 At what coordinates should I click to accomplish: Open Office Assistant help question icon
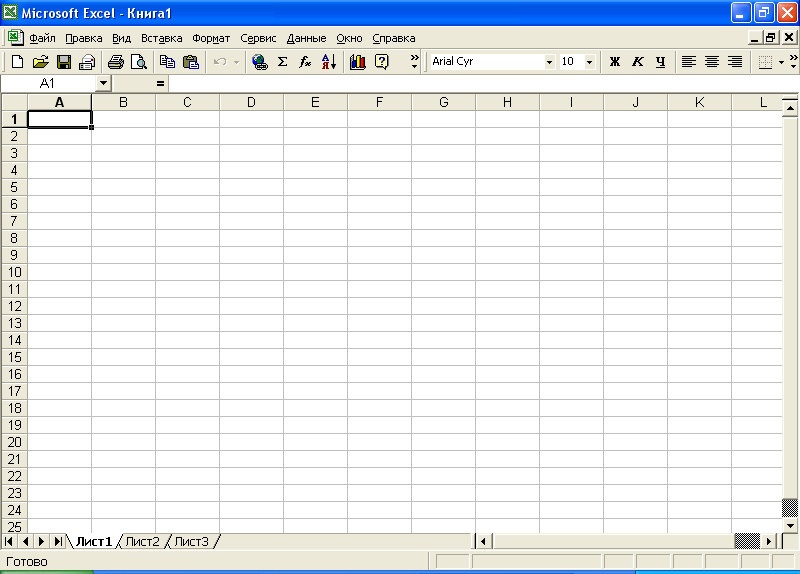[382, 62]
